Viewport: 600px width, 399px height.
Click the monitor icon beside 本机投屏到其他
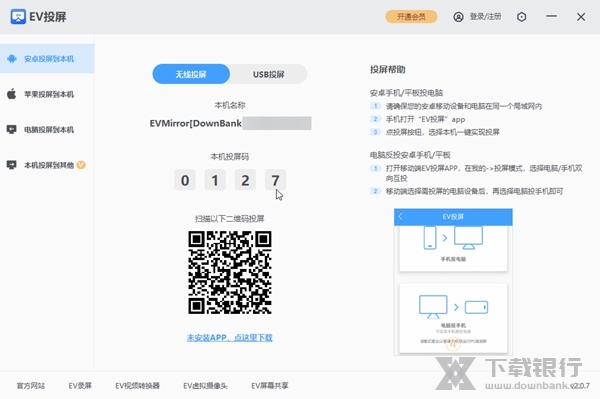tap(11, 165)
